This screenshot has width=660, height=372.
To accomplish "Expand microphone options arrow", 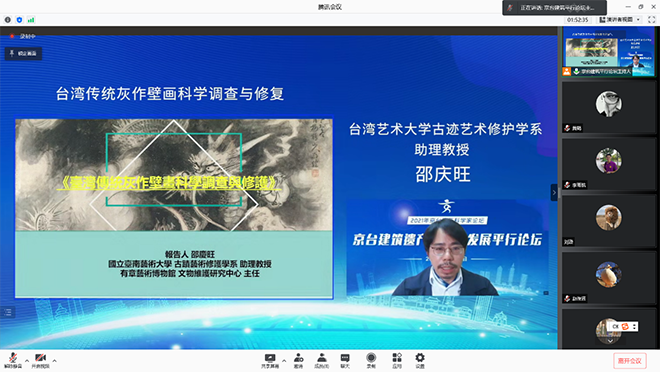I will [27, 361].
